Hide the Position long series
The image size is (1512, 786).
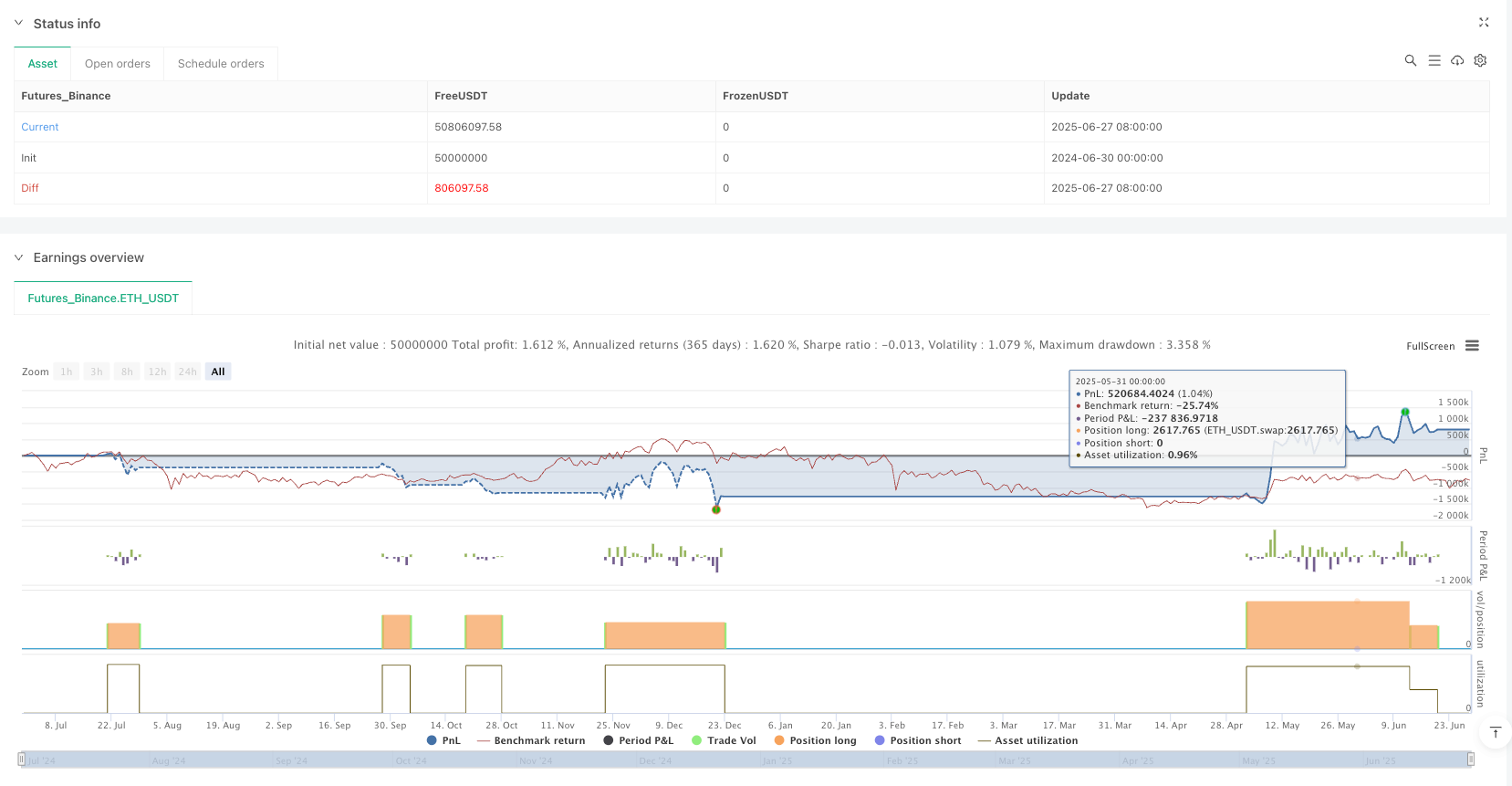click(815, 740)
